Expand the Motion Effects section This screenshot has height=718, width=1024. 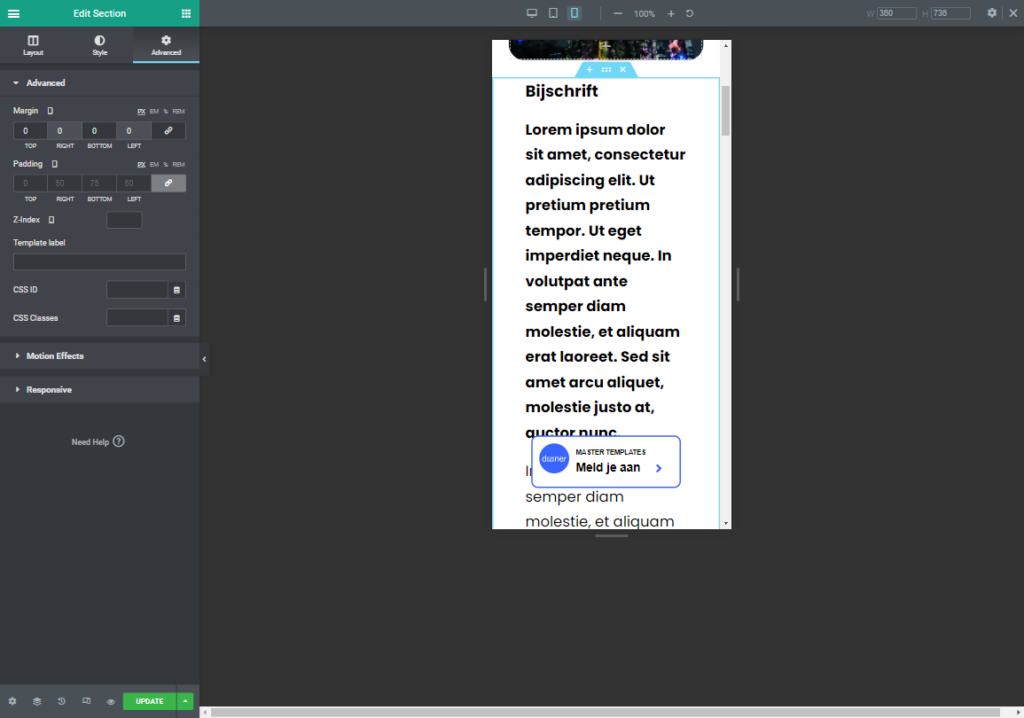coord(55,356)
